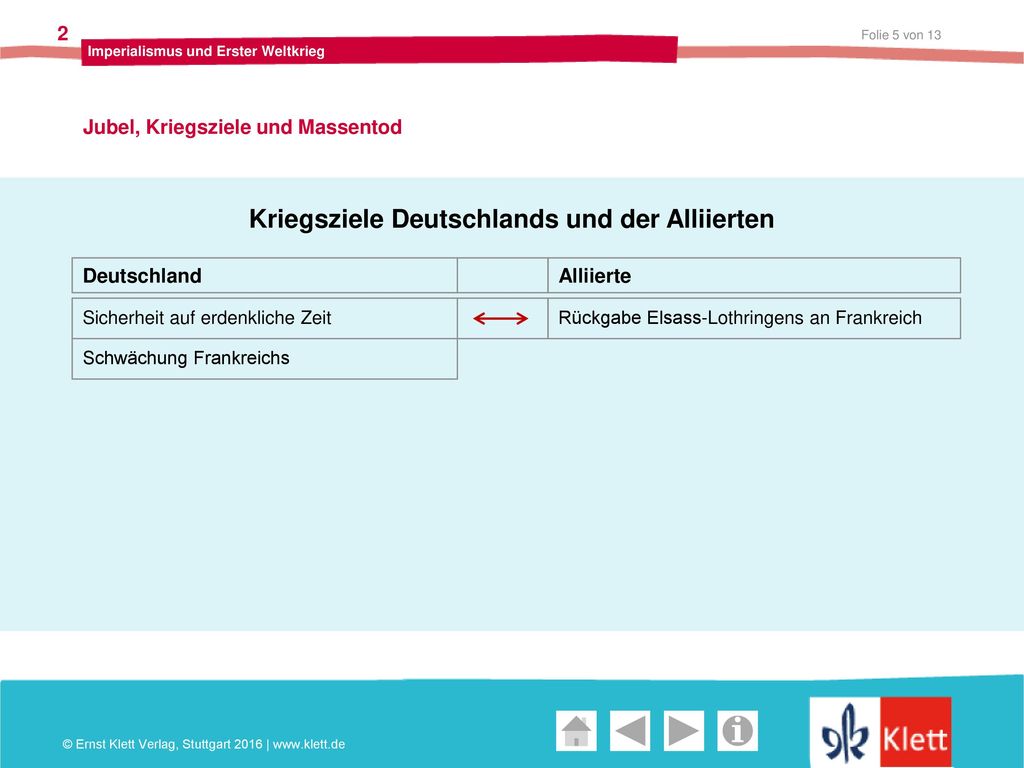Click cell 'Rückgabe Elsass-Lothringens an Frankreich'
Viewport: 1024px width, 768px height.
click(754, 318)
